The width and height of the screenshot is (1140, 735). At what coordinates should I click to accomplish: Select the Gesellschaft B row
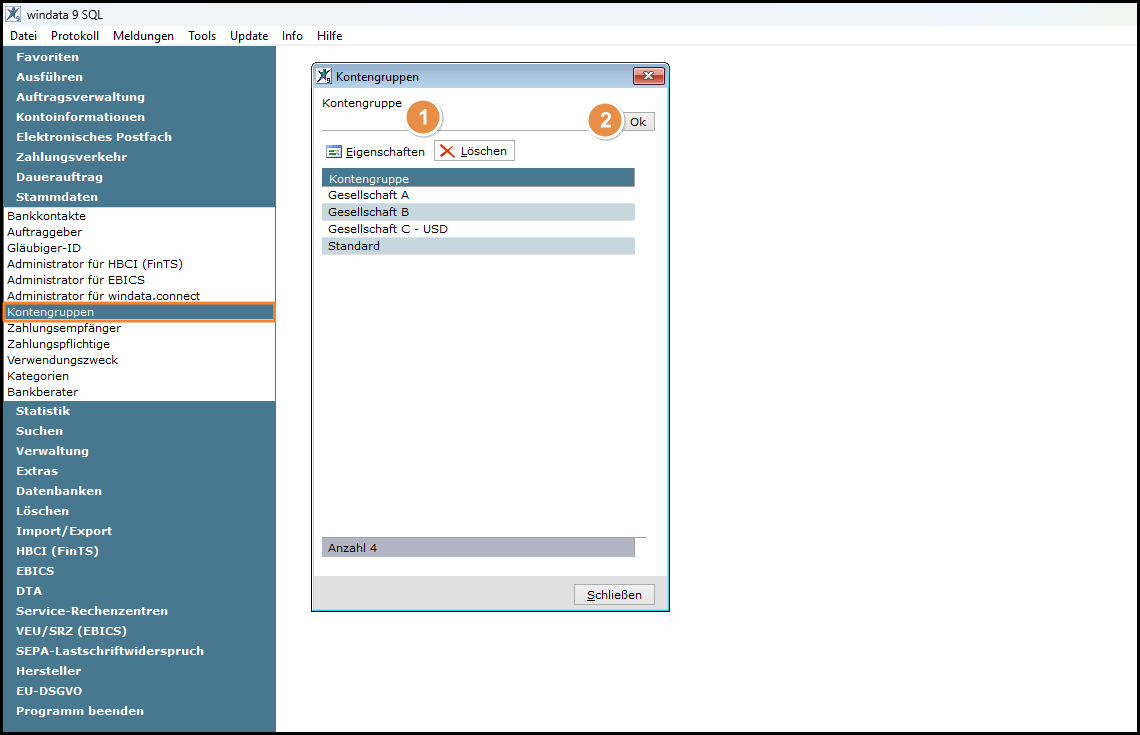pos(478,212)
